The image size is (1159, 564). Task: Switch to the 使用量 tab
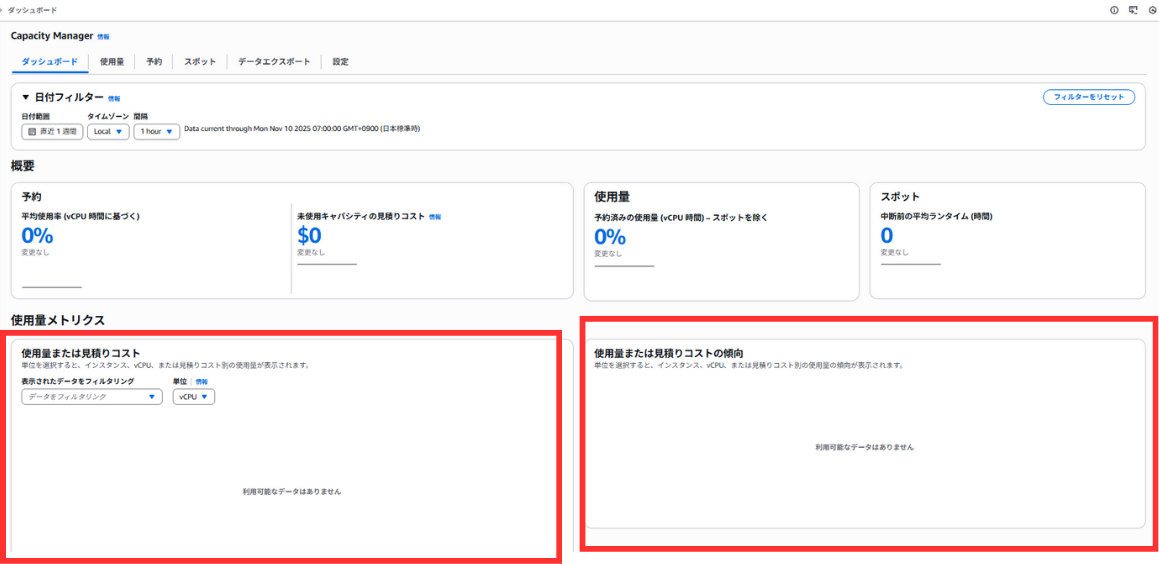112,62
